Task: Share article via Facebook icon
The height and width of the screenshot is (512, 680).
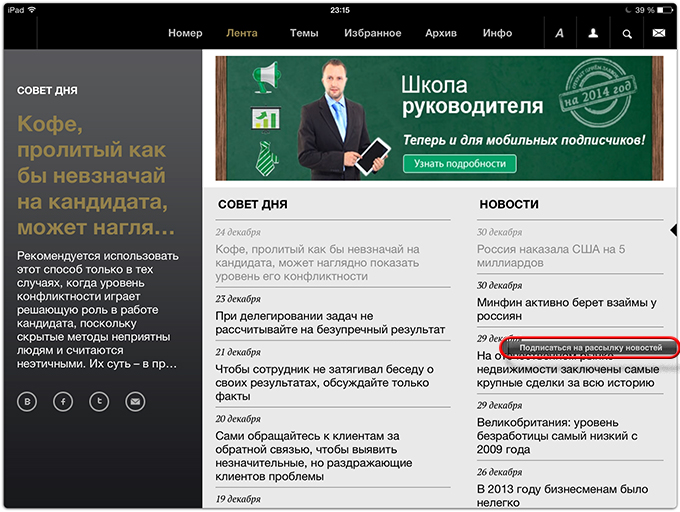Action: (63, 401)
